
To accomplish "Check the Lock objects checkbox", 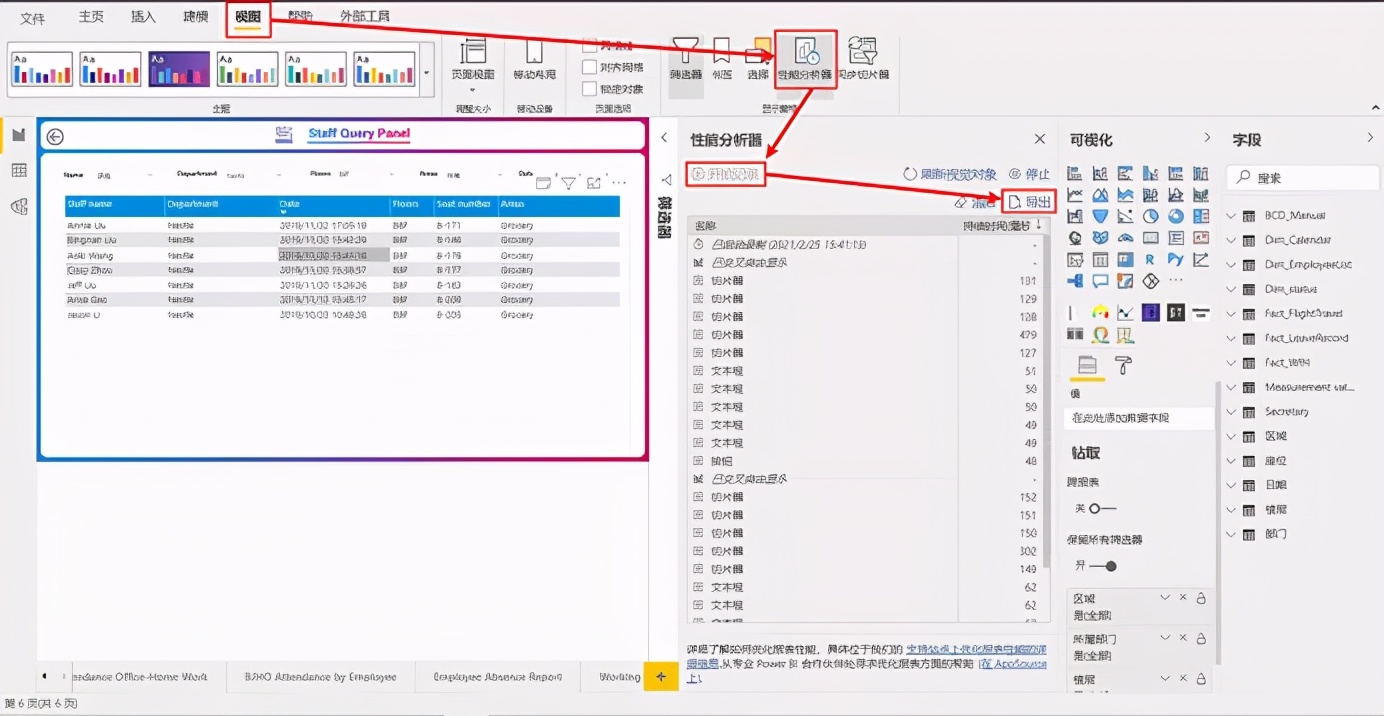I will 590,89.
